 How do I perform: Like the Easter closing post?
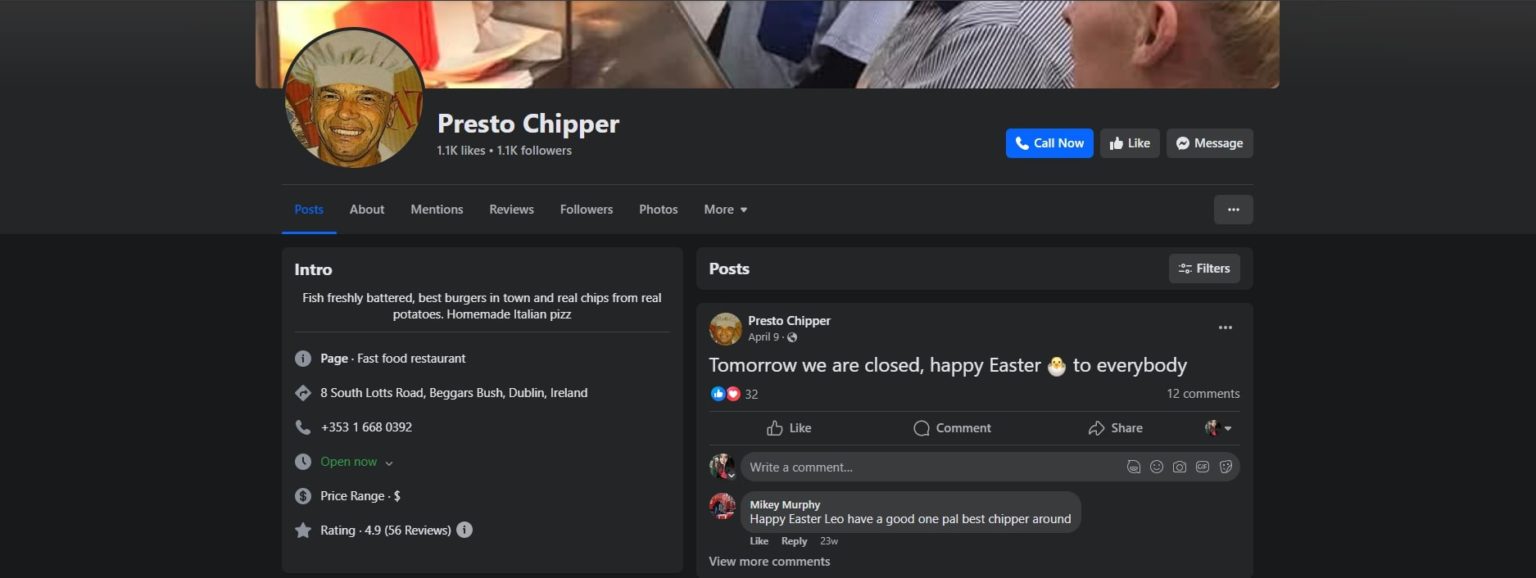pyautogui.click(x=788, y=428)
